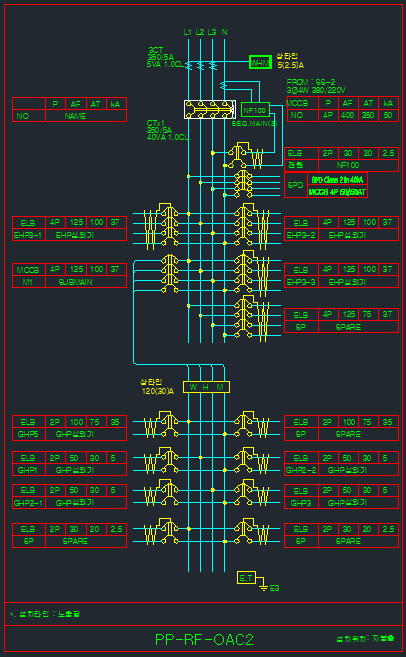The width and height of the screenshot is (406, 657).
Task: Click the installation type note at bottom left
Action: (x=45, y=614)
